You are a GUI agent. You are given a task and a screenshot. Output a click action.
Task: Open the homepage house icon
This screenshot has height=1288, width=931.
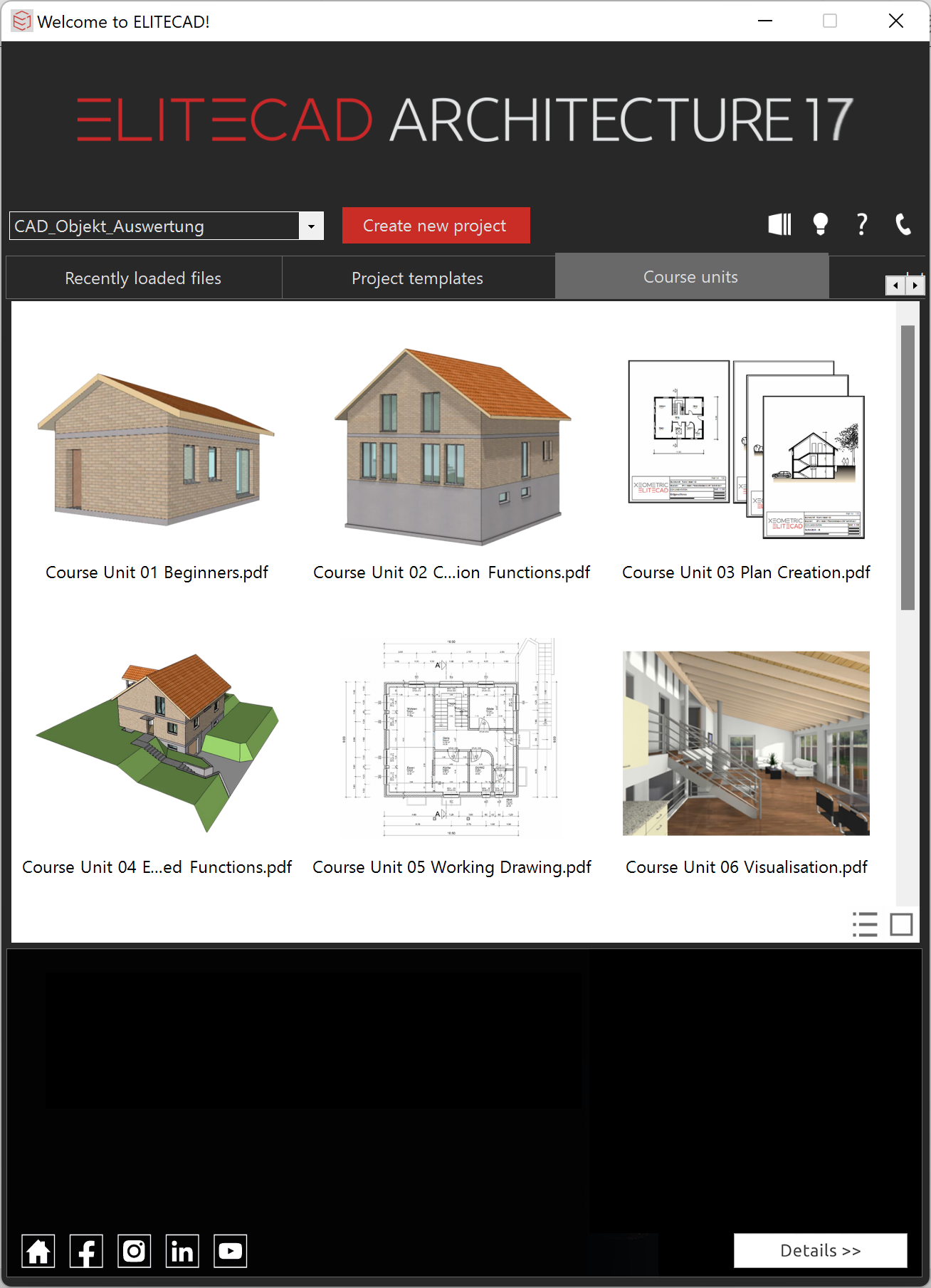38,1251
